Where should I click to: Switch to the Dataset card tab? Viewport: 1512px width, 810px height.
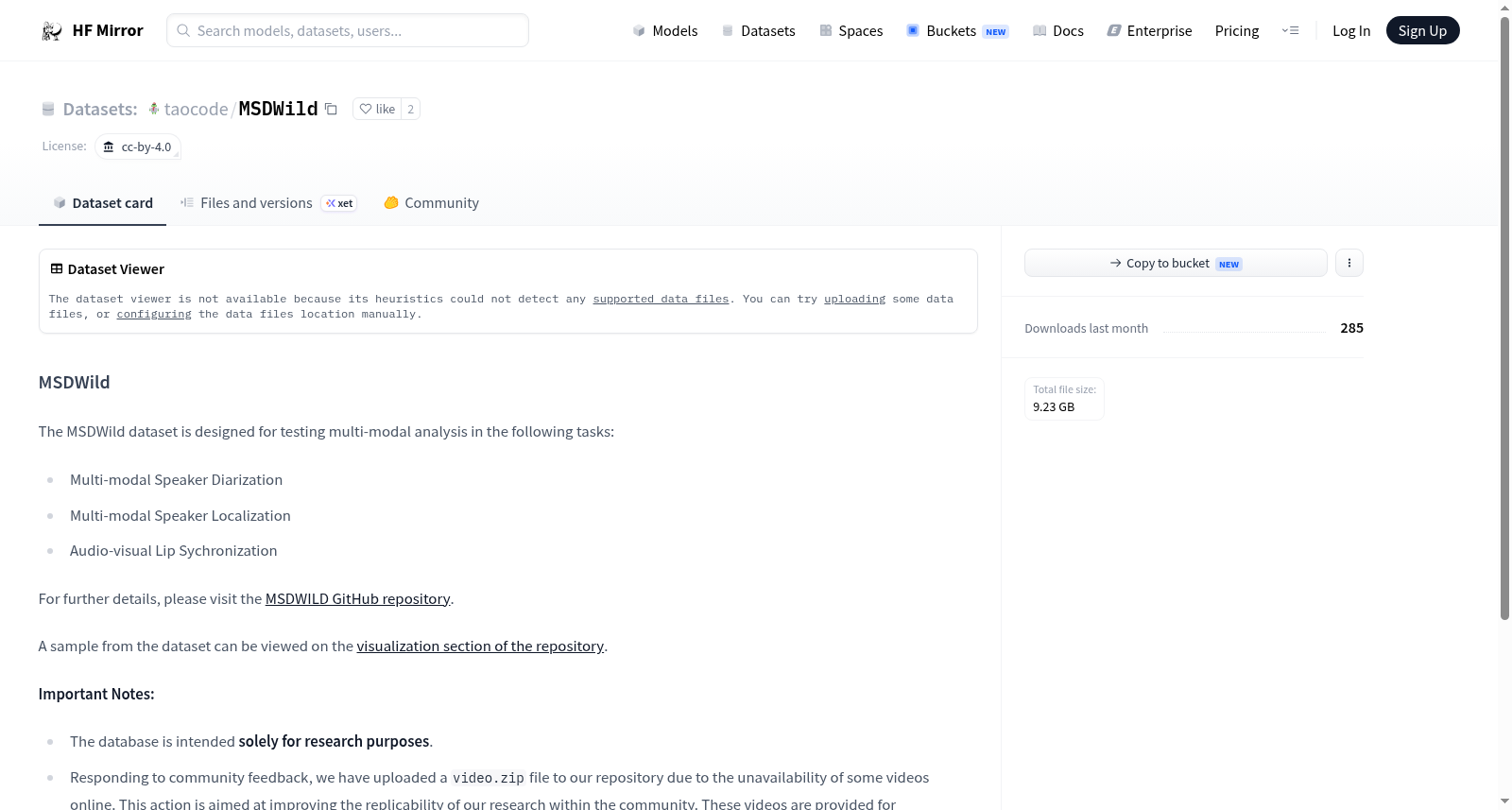coord(102,202)
